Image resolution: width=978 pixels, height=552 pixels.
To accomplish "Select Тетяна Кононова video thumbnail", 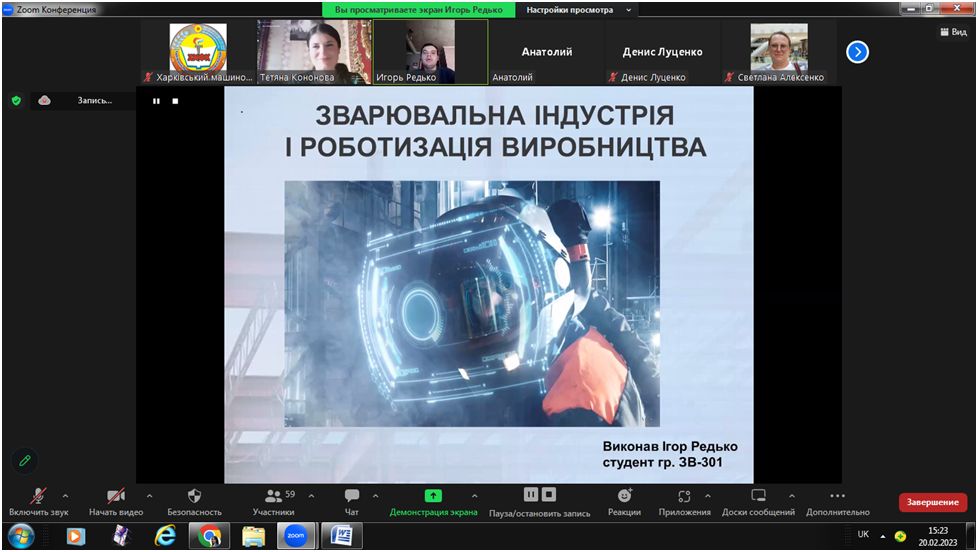I will click(314, 52).
